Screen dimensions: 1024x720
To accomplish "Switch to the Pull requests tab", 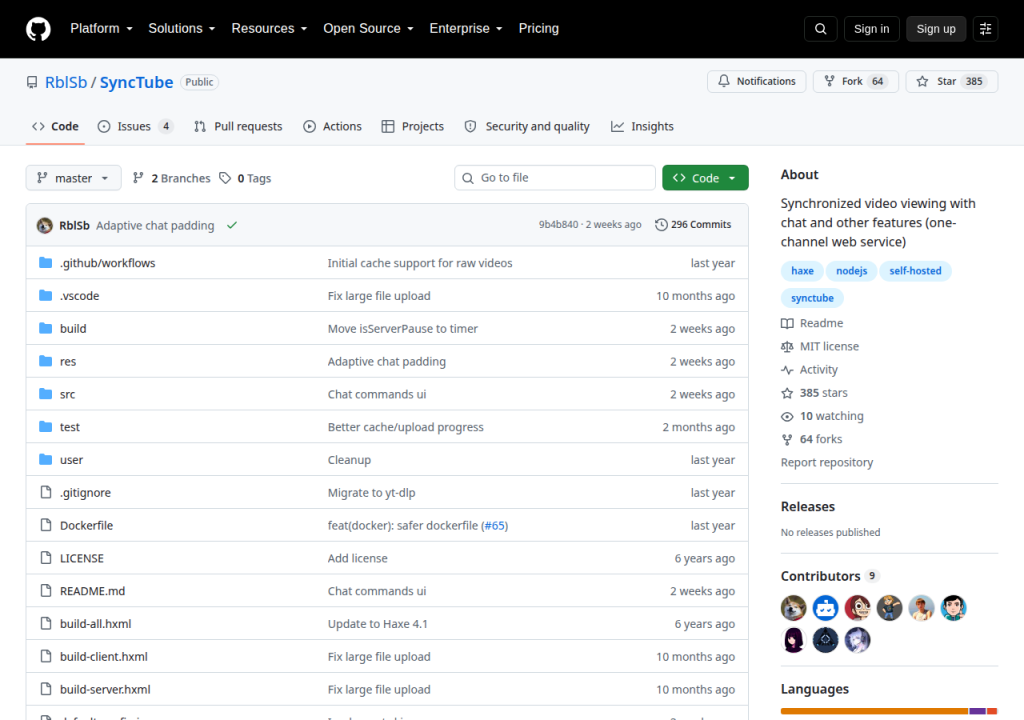I will [x=238, y=127].
